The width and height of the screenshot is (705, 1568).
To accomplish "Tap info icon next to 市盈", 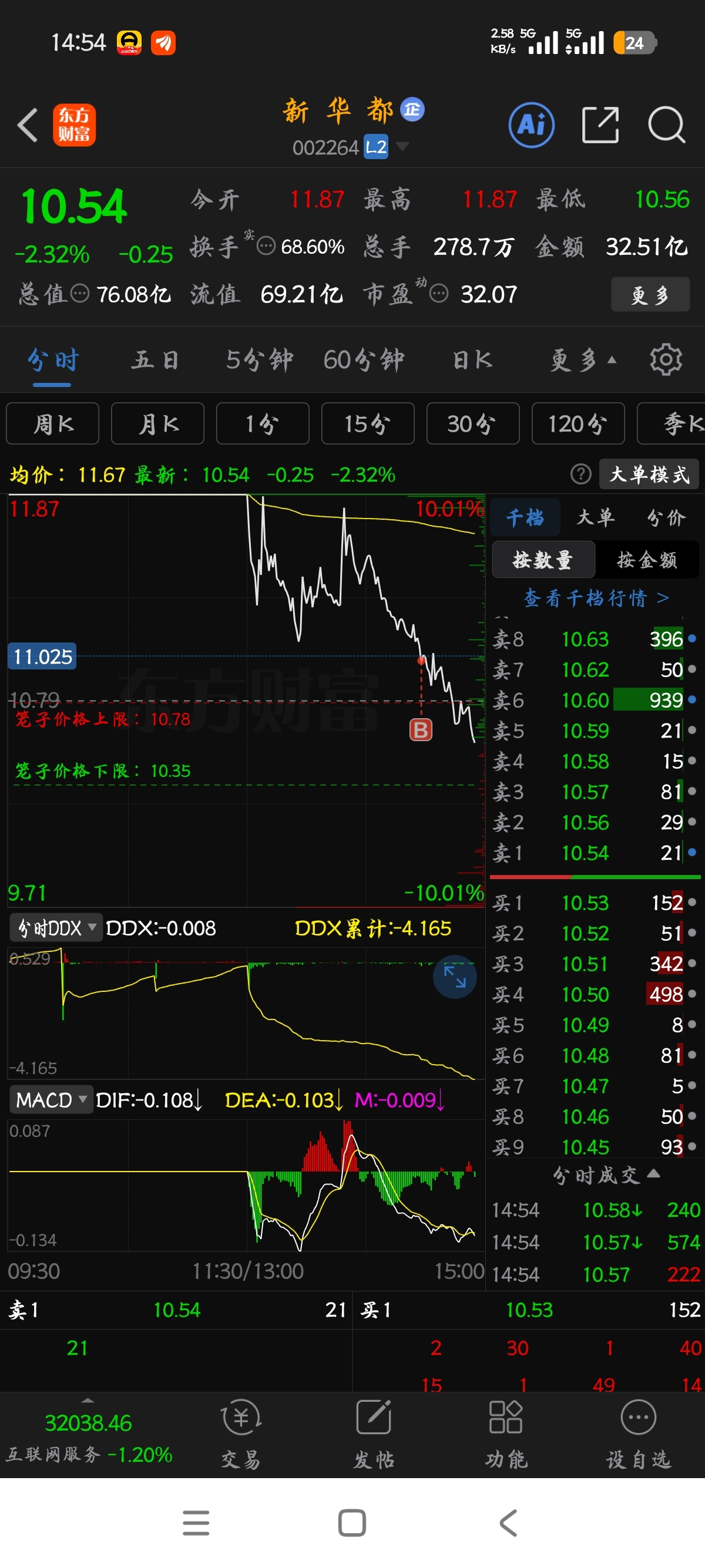I will 439,294.
